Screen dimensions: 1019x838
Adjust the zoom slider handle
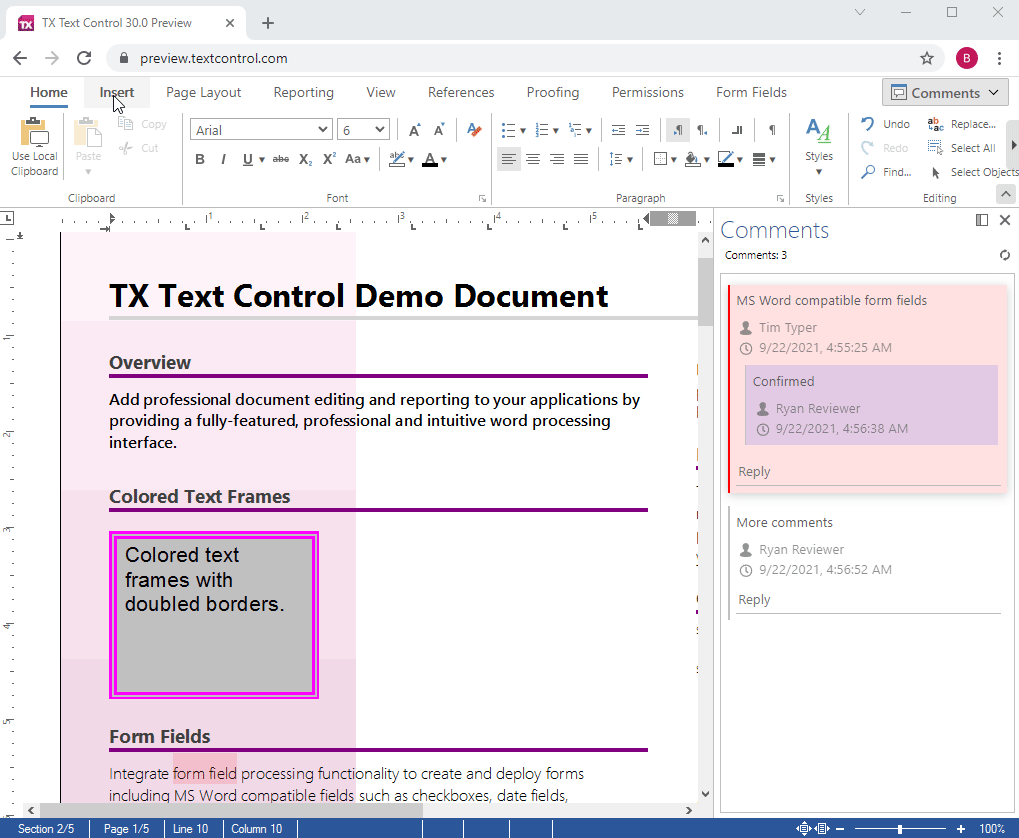[901, 829]
